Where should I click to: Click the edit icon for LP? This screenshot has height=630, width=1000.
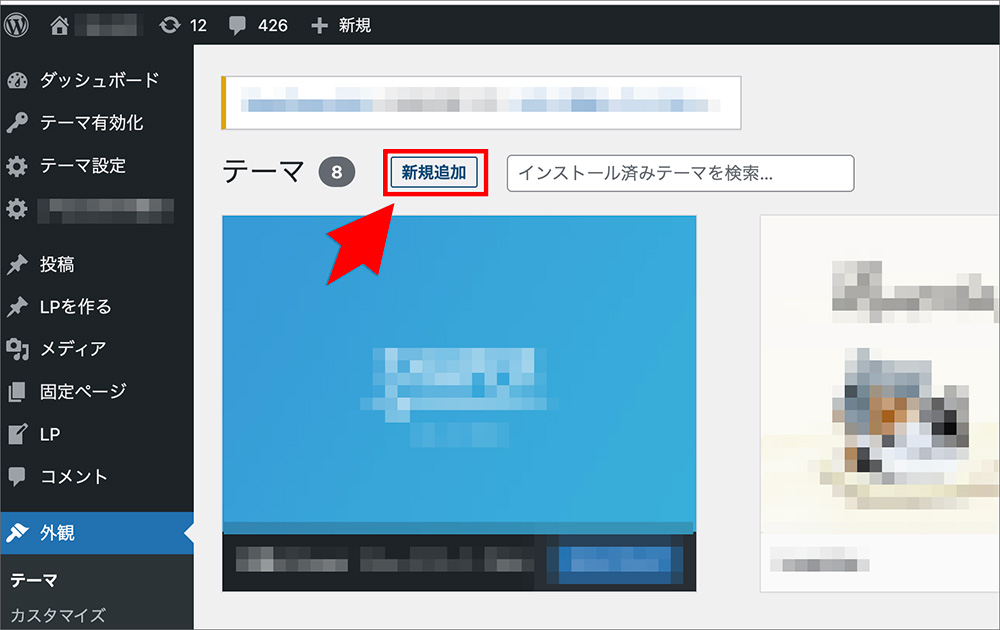17,434
